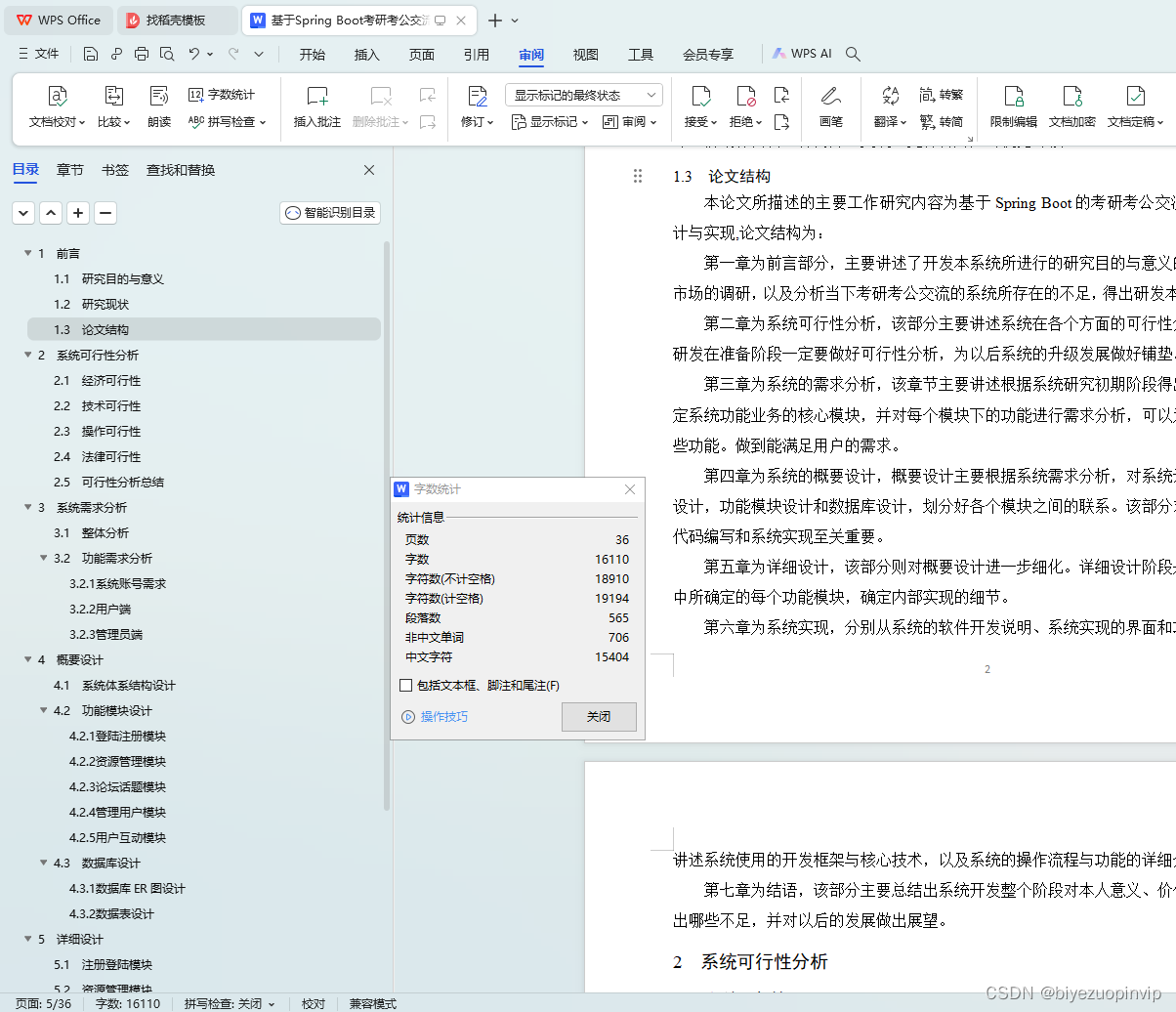Image resolution: width=1176 pixels, height=1012 pixels.
Task: Switch to the 视图 ribbon tab
Action: [586, 55]
